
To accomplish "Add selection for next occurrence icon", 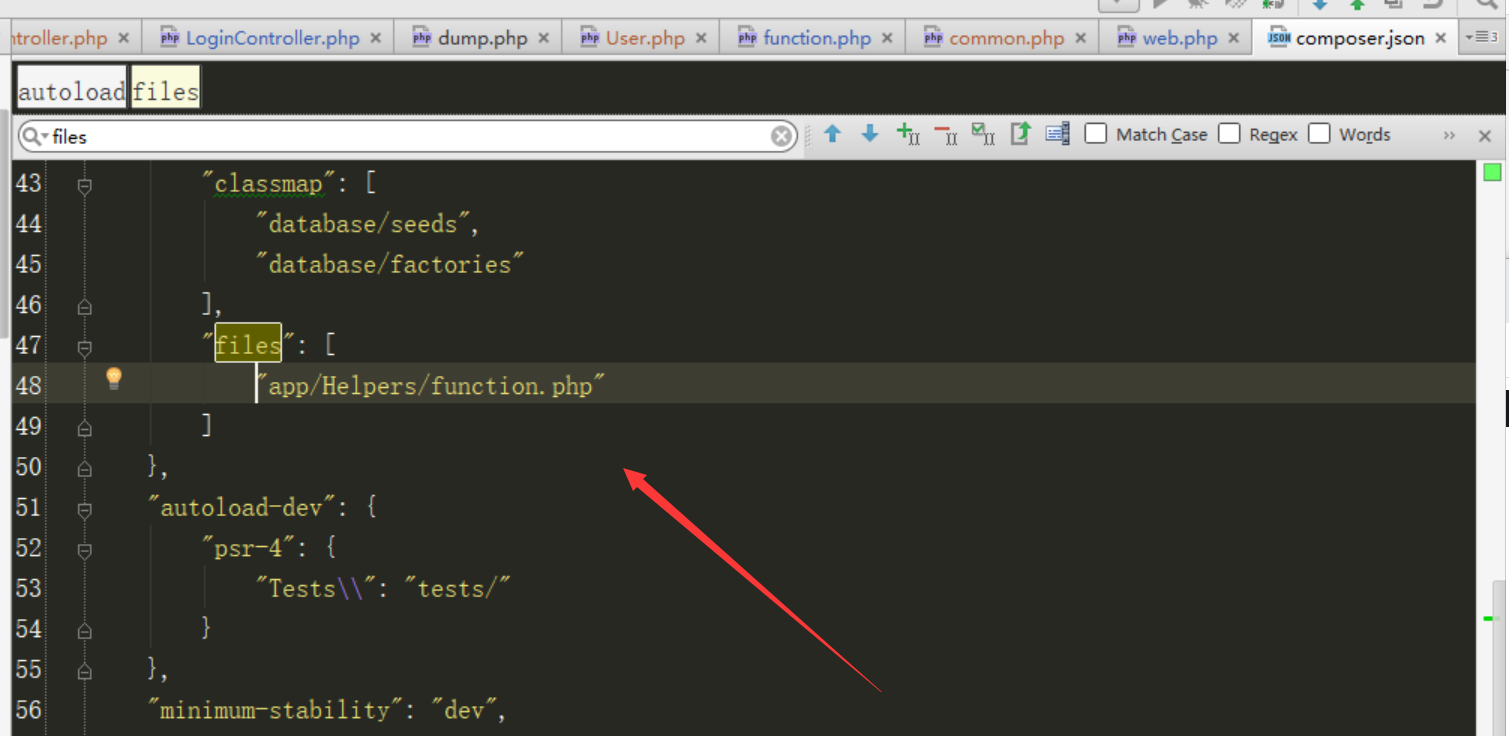I will pos(908,134).
